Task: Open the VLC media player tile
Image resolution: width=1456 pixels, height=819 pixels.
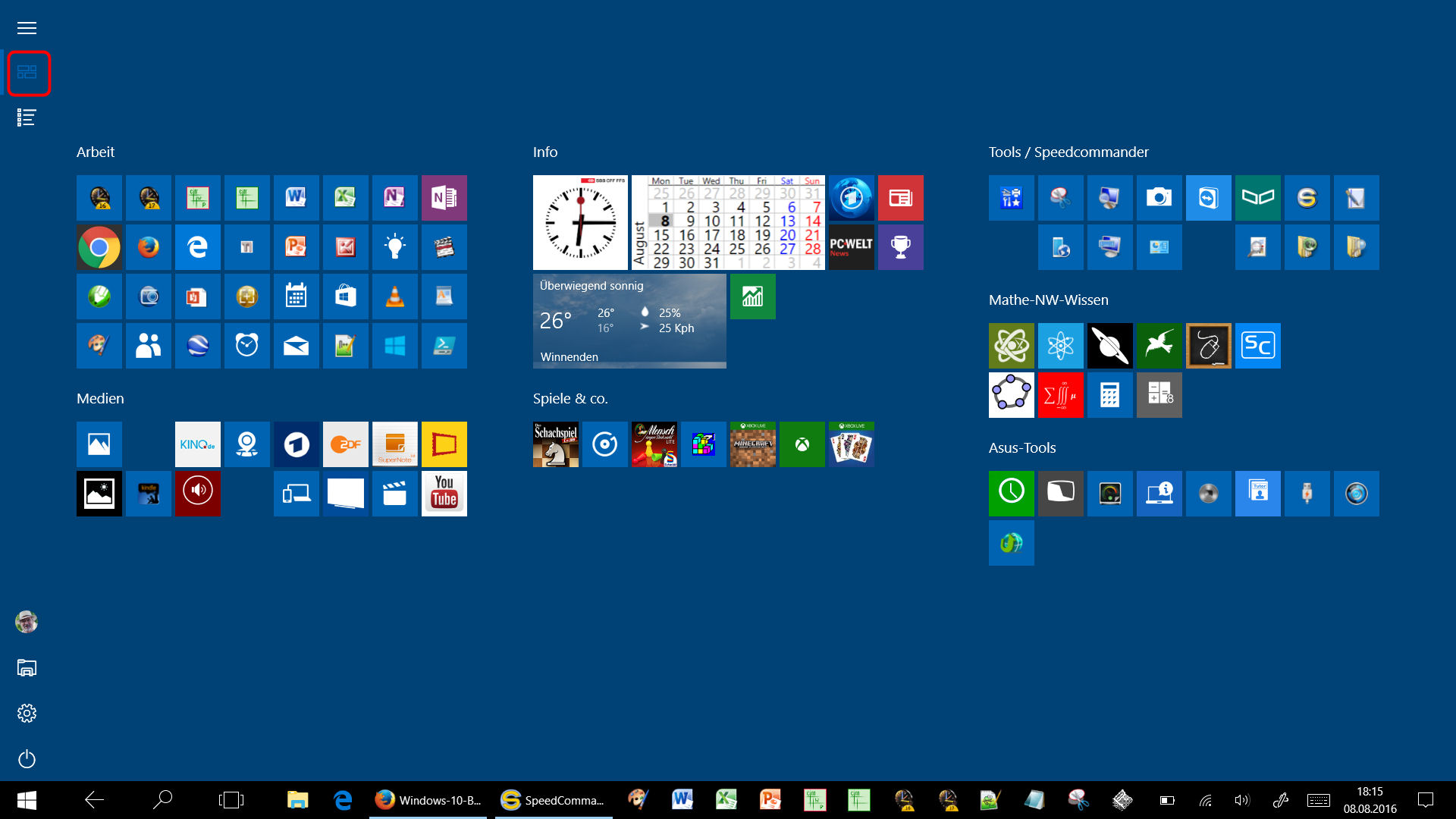Action: click(394, 297)
